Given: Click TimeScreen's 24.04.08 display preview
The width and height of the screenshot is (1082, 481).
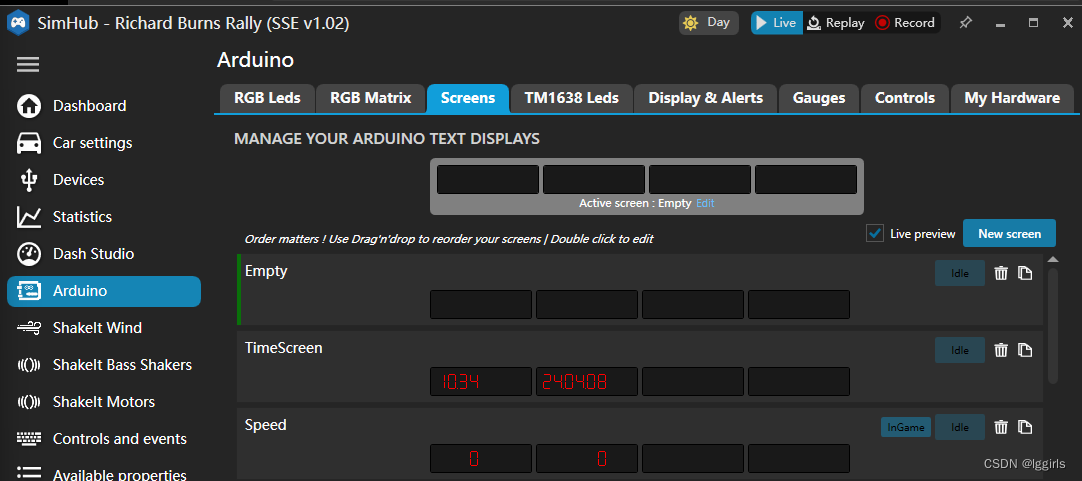Looking at the screenshot, I should [x=587, y=382].
